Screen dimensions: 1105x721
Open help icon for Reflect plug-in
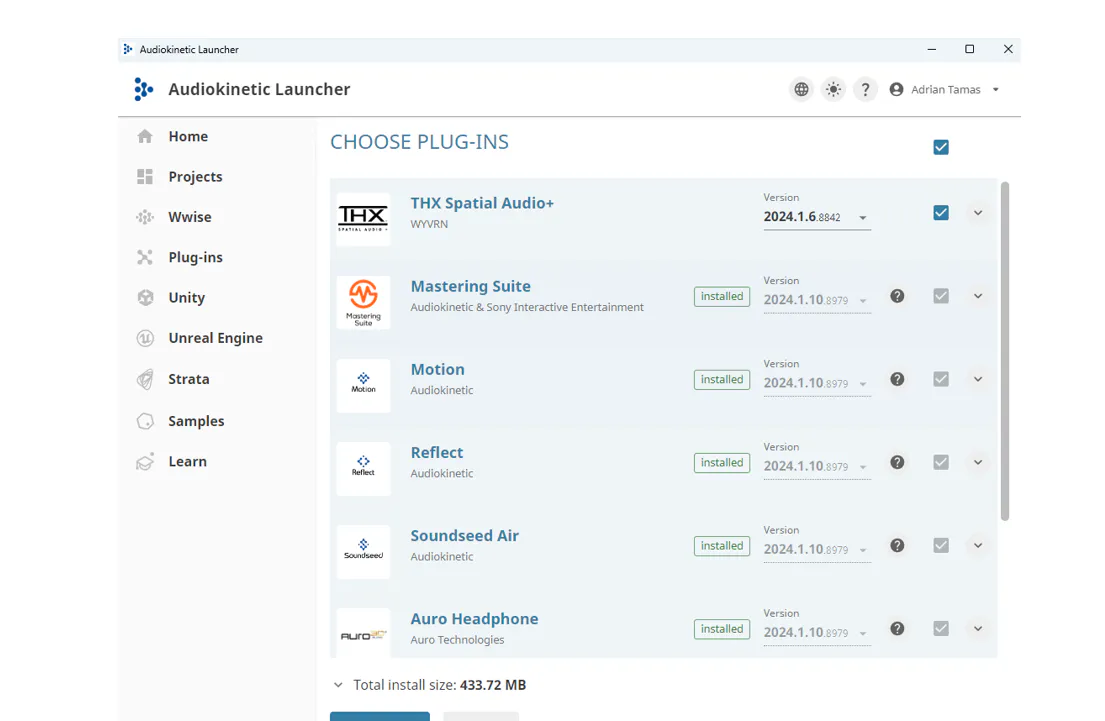tap(897, 462)
